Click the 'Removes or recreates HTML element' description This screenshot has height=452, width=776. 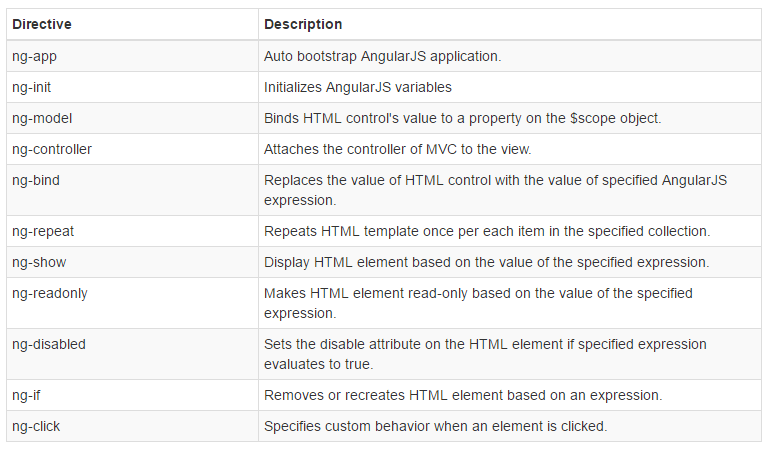pyautogui.click(x=462, y=395)
